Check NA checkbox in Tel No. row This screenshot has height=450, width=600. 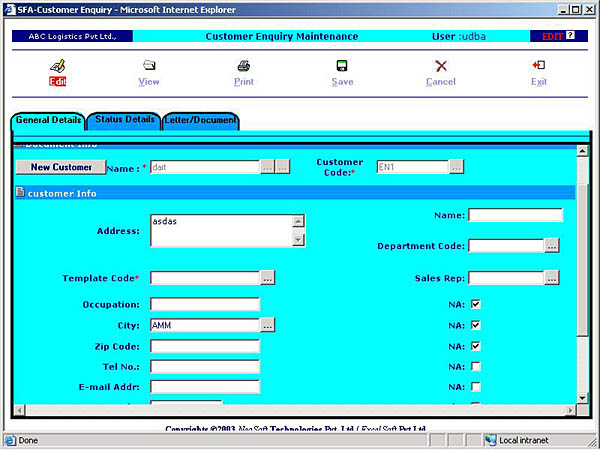click(x=476, y=367)
